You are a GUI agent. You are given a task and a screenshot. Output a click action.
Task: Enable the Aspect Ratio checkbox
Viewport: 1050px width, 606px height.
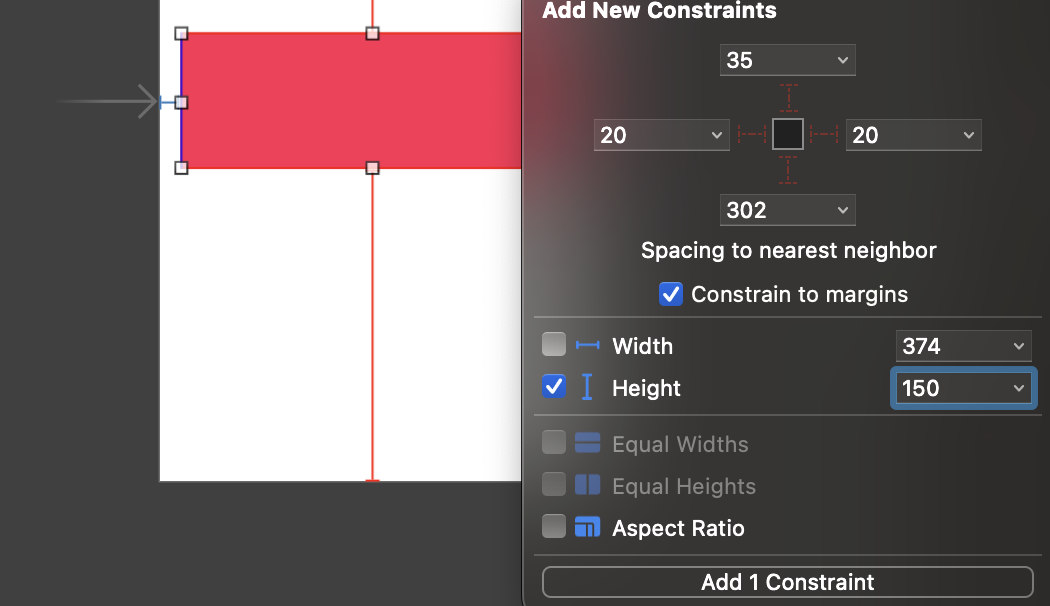click(554, 527)
